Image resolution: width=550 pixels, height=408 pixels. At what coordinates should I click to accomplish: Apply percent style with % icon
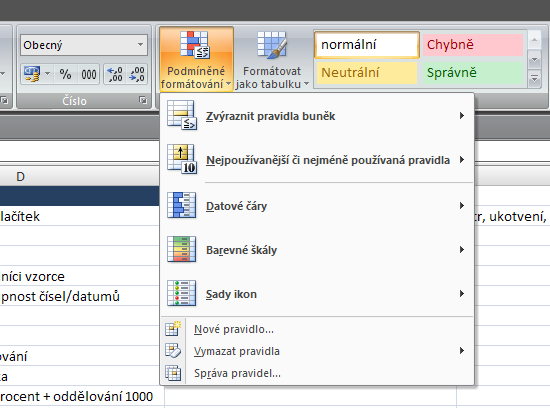[65, 74]
